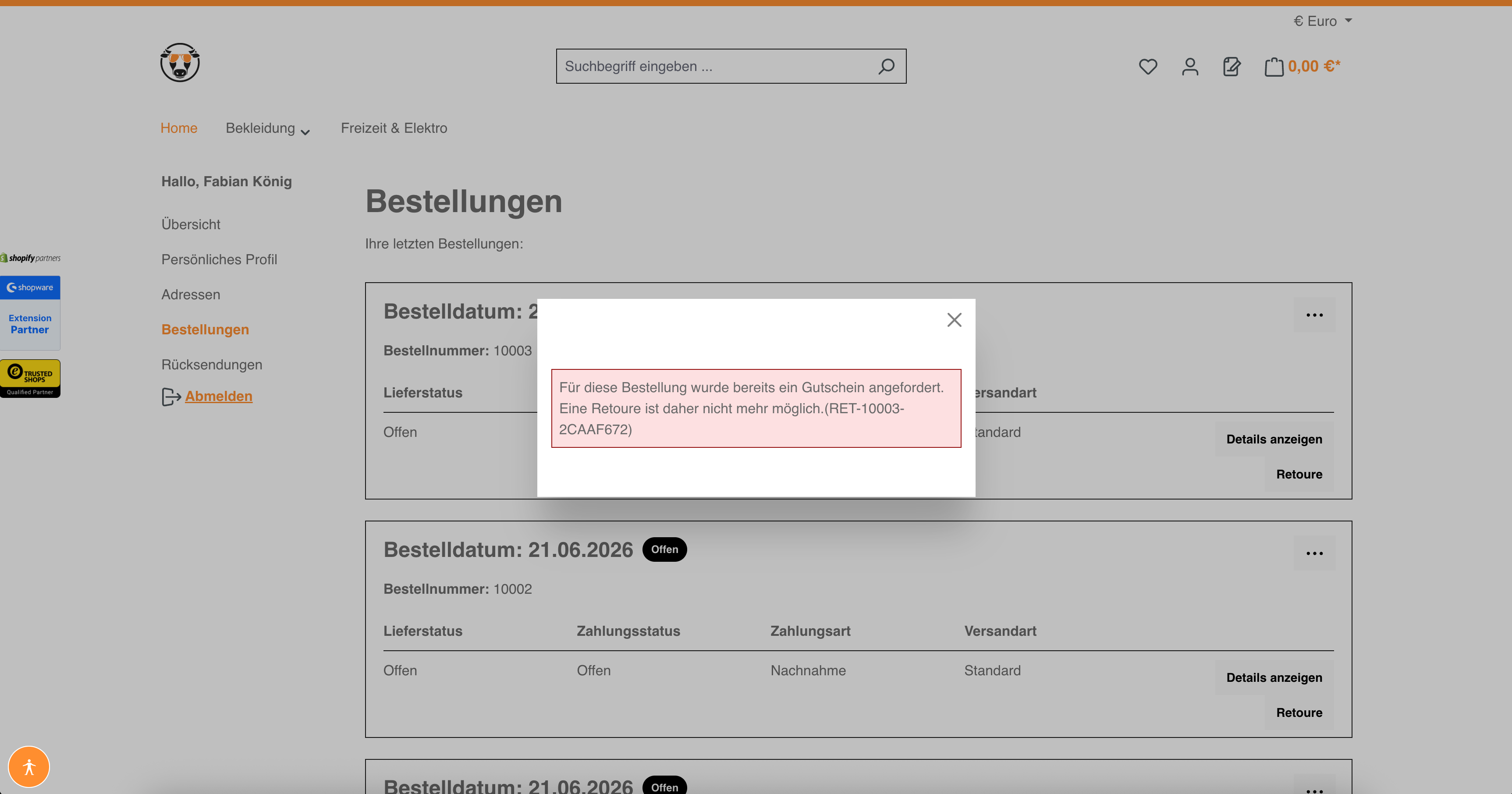Go to the Home navigation item
This screenshot has height=794, width=1512.
pyautogui.click(x=179, y=128)
